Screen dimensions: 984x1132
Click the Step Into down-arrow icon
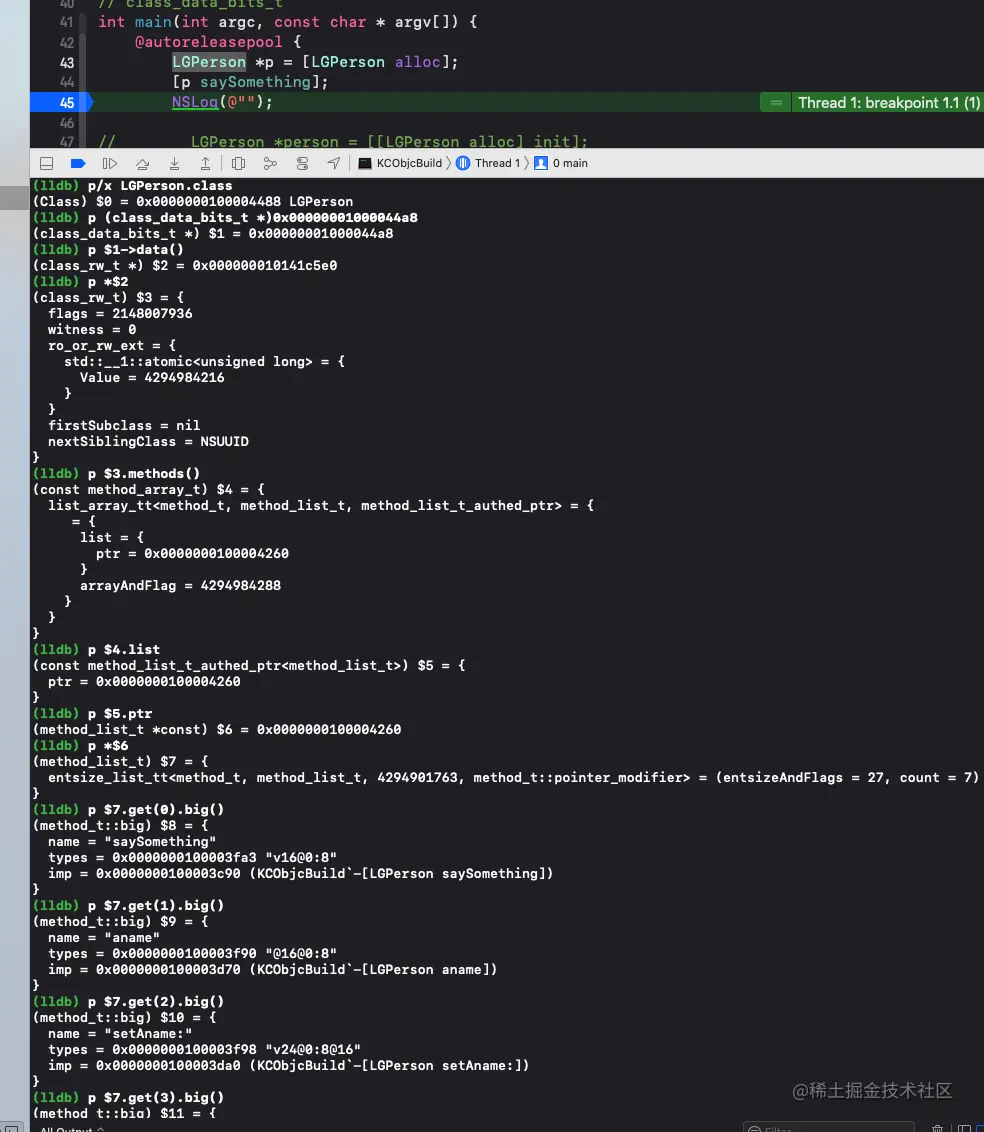[x=174, y=164]
